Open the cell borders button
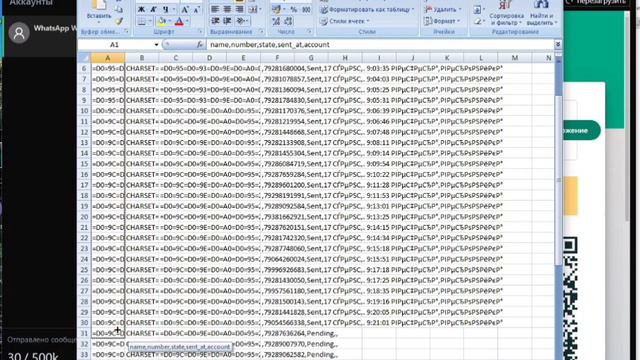 point(141,21)
